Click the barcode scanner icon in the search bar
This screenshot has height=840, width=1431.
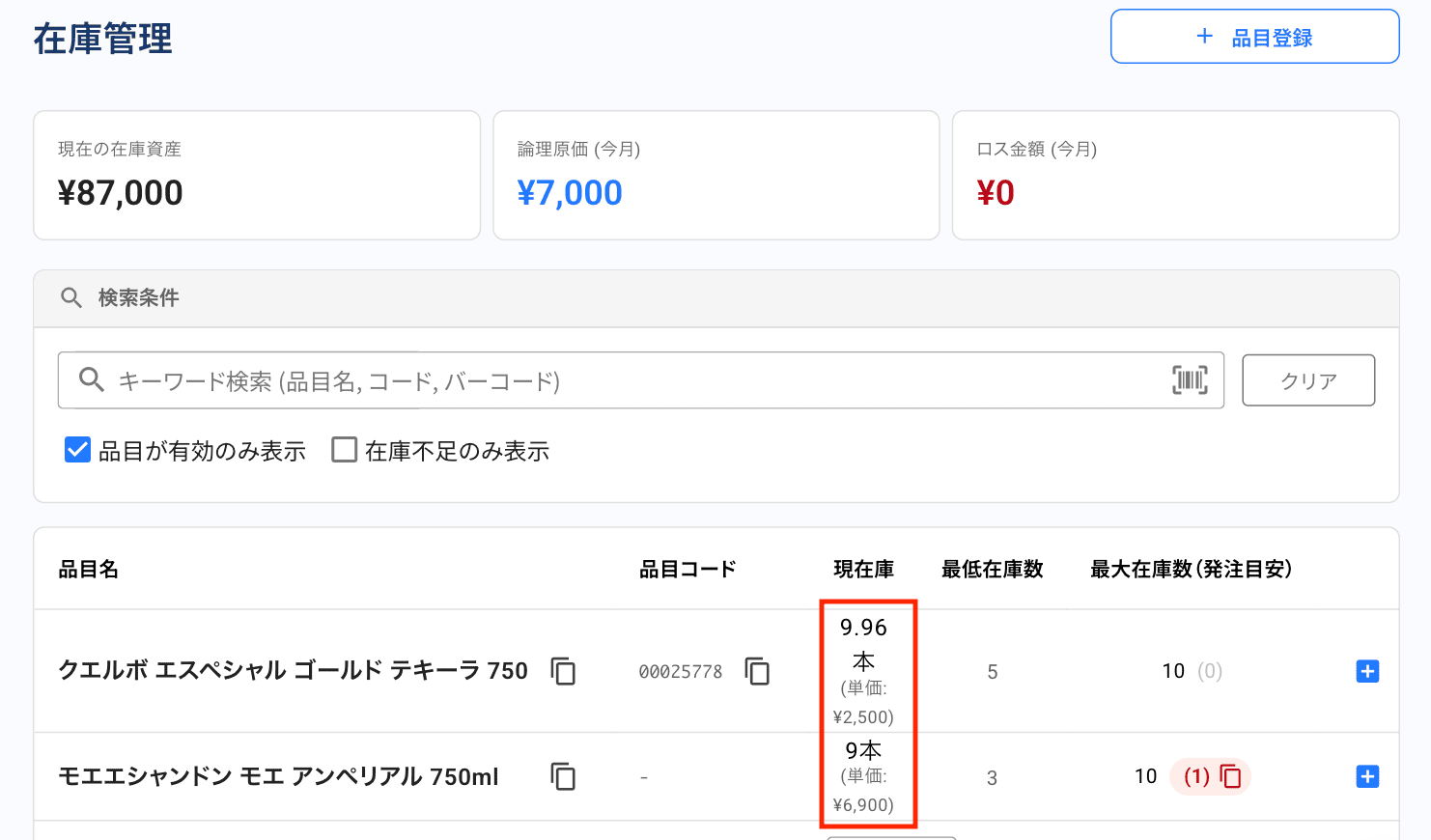[x=1190, y=380]
